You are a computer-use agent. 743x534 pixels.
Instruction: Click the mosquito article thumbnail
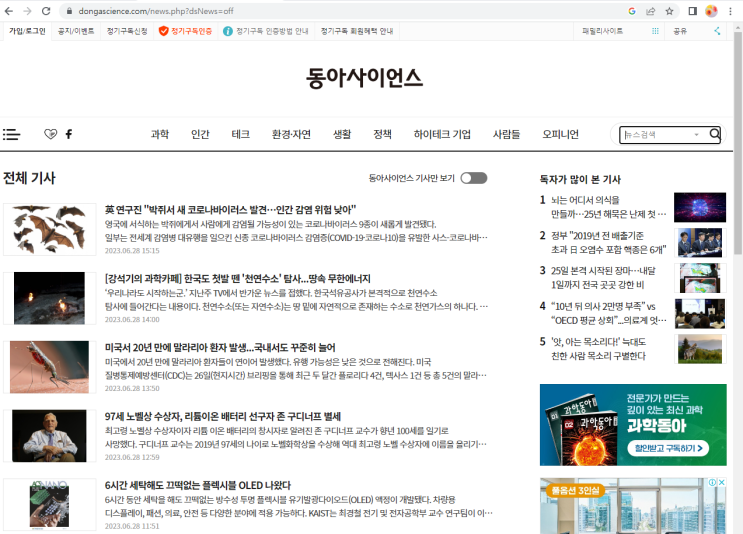49,367
